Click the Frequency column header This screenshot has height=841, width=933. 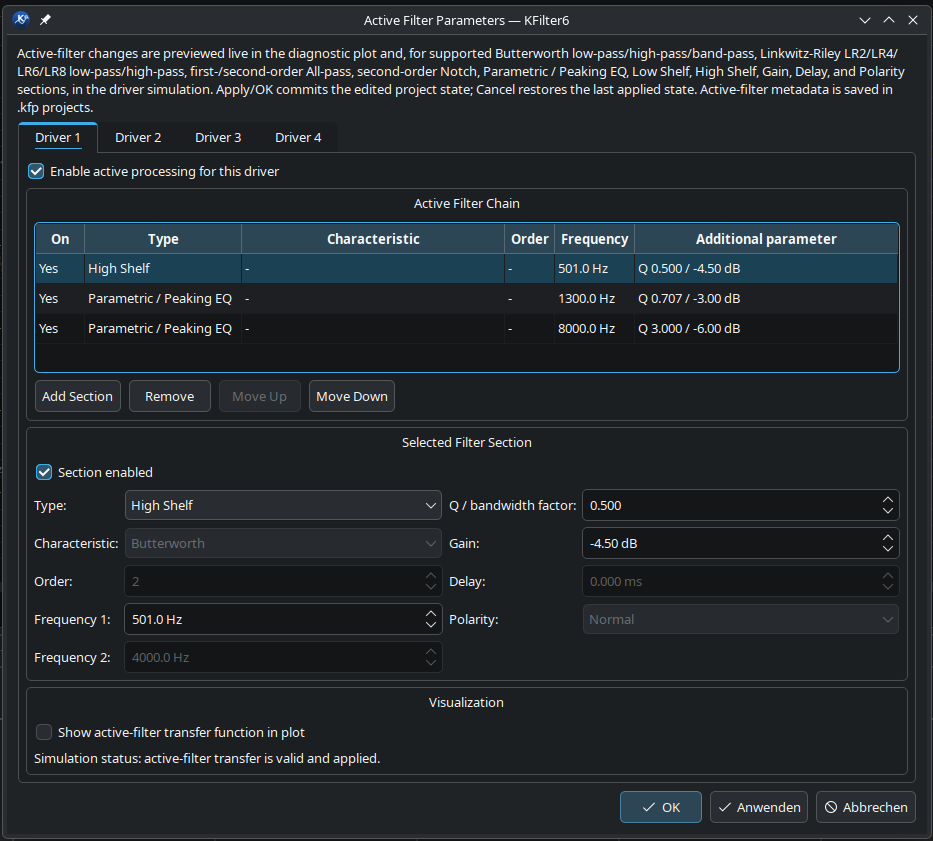click(594, 239)
